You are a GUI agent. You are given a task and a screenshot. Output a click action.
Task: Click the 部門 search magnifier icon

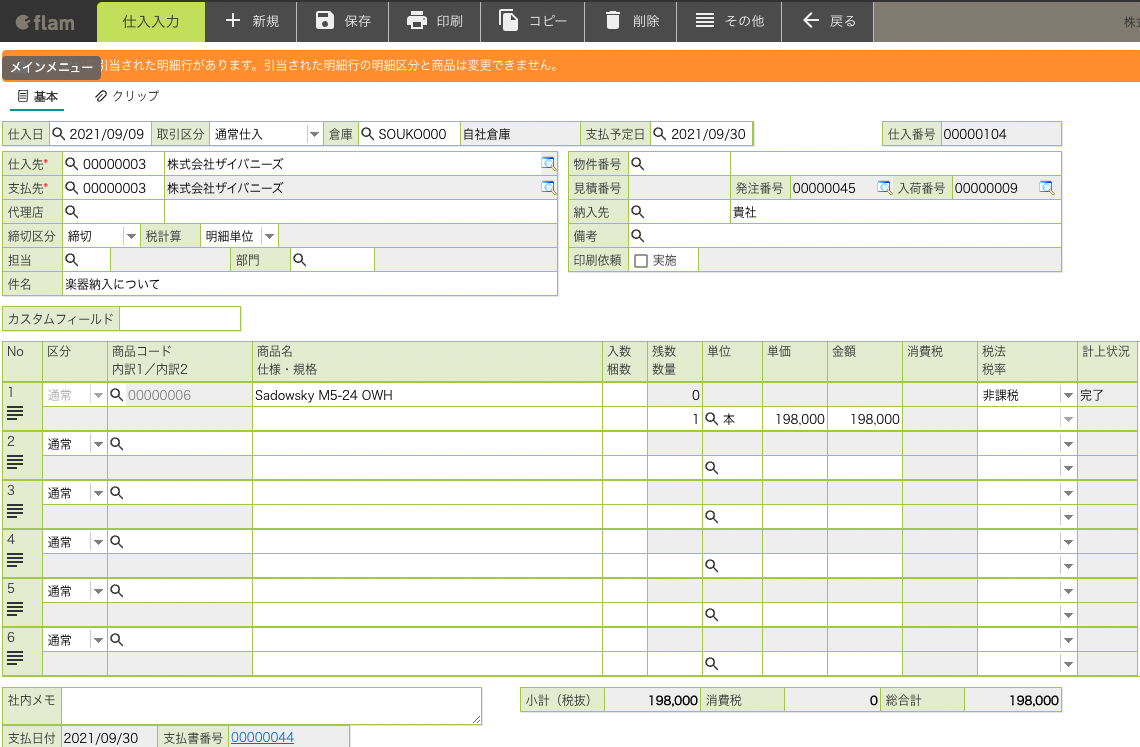300,260
